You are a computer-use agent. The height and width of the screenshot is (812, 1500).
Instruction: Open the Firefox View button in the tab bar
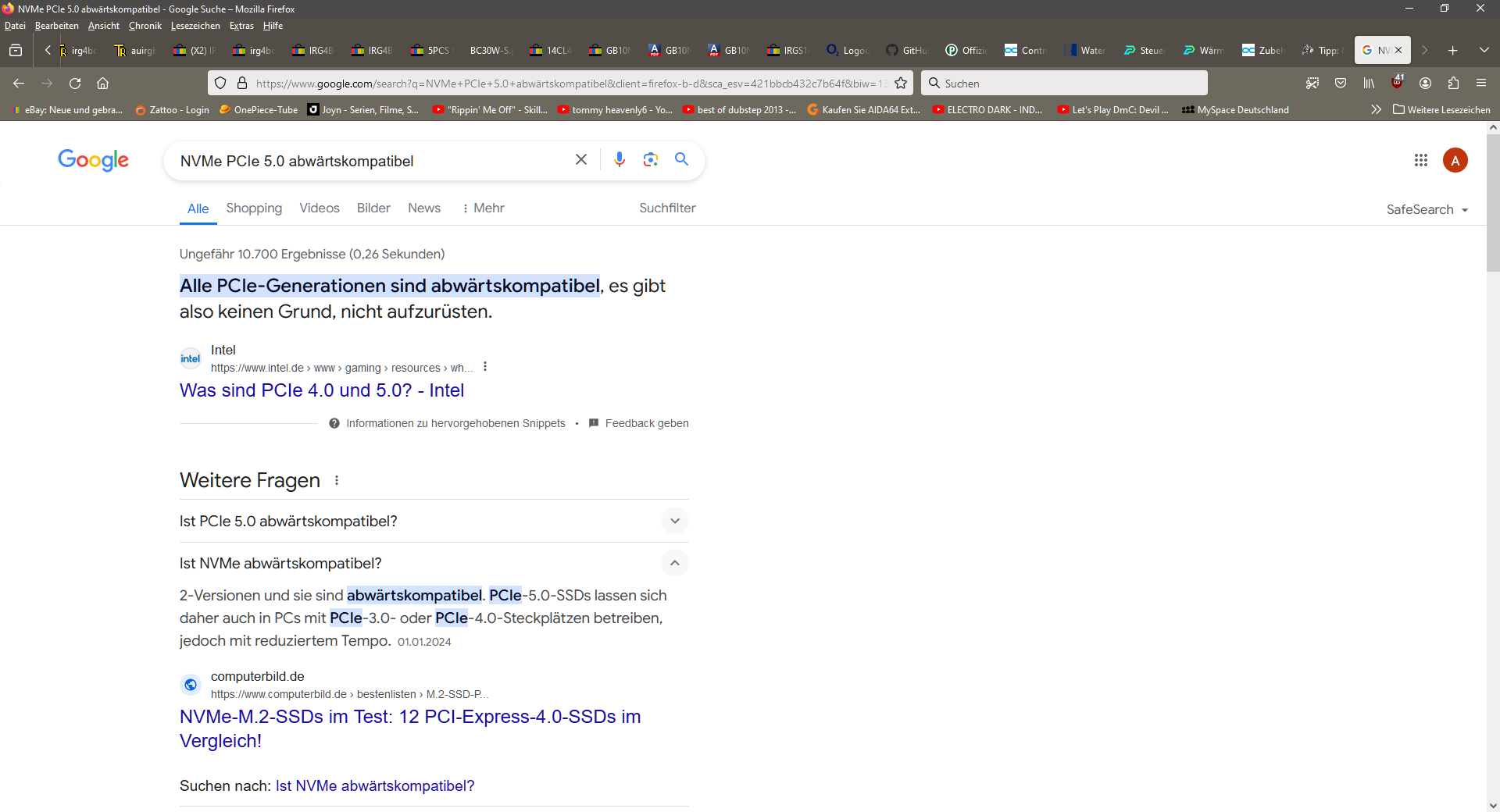(x=15, y=50)
